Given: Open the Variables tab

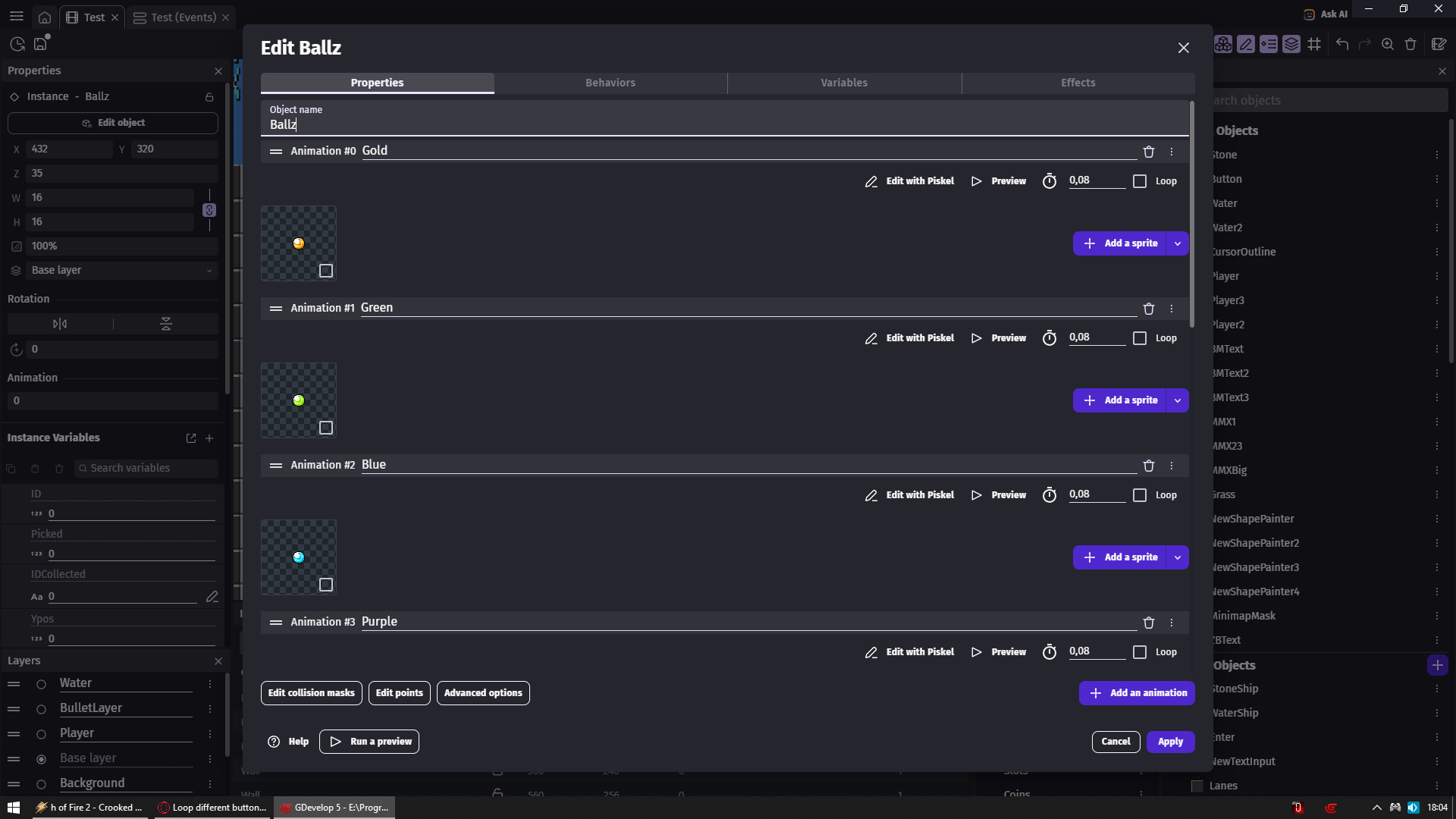Looking at the screenshot, I should [844, 83].
